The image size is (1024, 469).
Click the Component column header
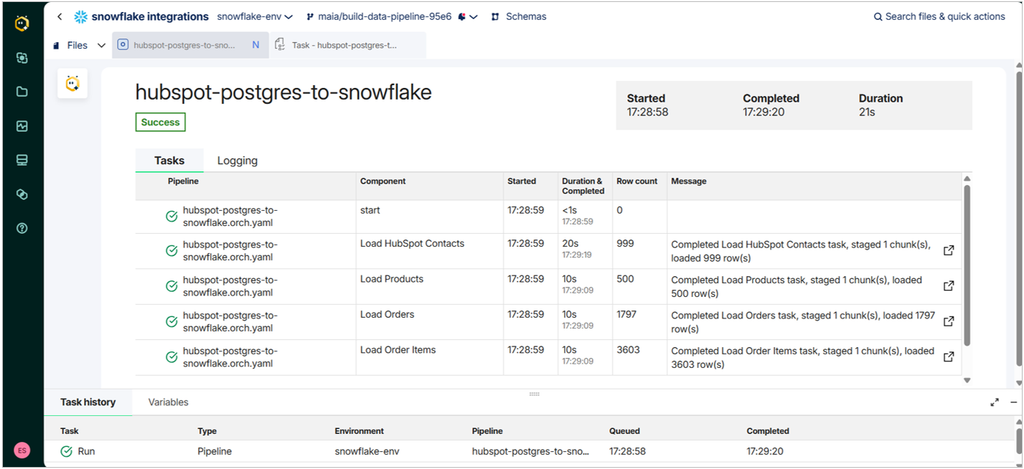383,181
